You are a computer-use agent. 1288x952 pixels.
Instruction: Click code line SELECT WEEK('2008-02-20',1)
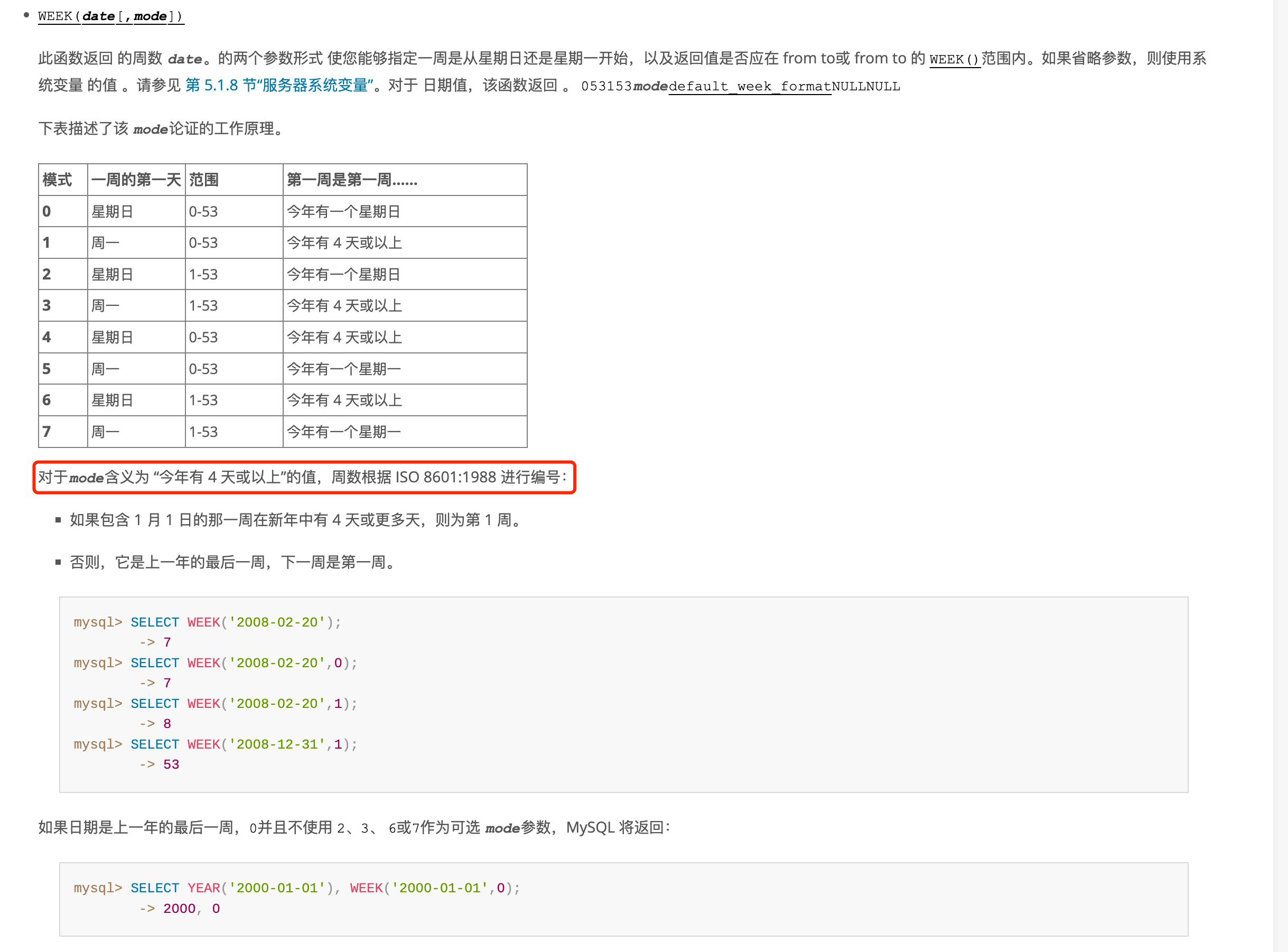coord(243,704)
